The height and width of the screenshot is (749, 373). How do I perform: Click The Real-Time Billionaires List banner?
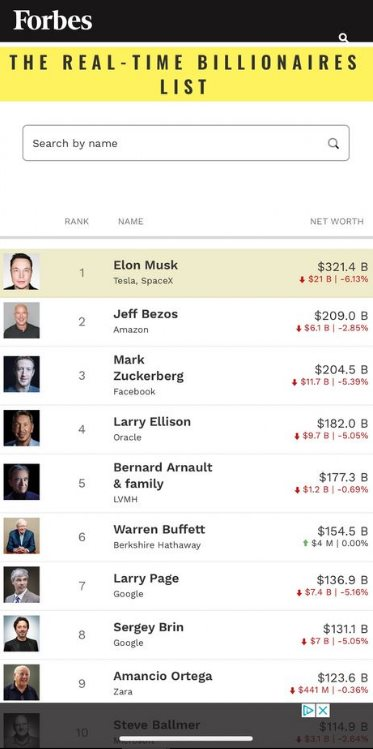pyautogui.click(x=186, y=74)
